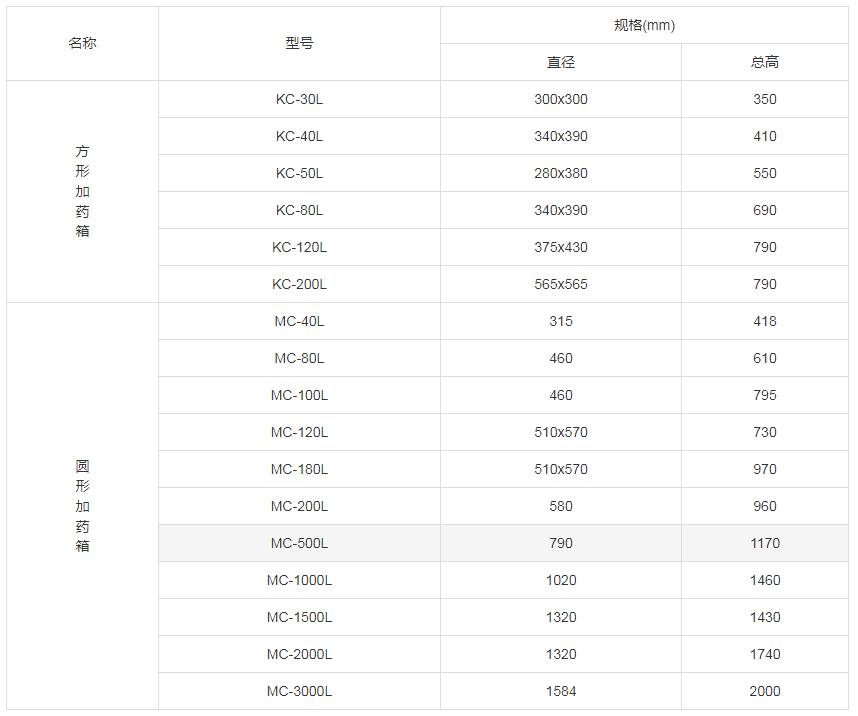Click the MC-180L model cell
Viewport: 858px width, 716px height.
point(299,469)
